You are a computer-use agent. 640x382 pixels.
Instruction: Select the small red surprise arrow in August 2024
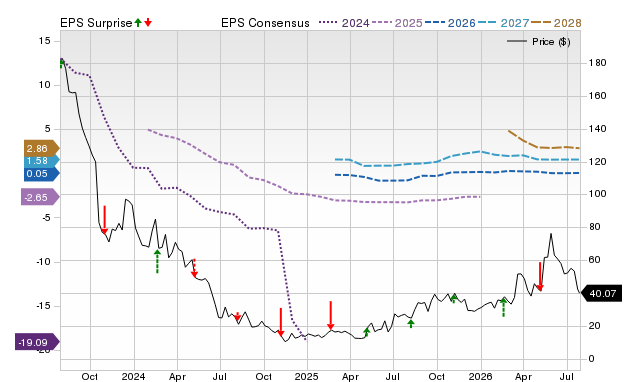coord(237,316)
